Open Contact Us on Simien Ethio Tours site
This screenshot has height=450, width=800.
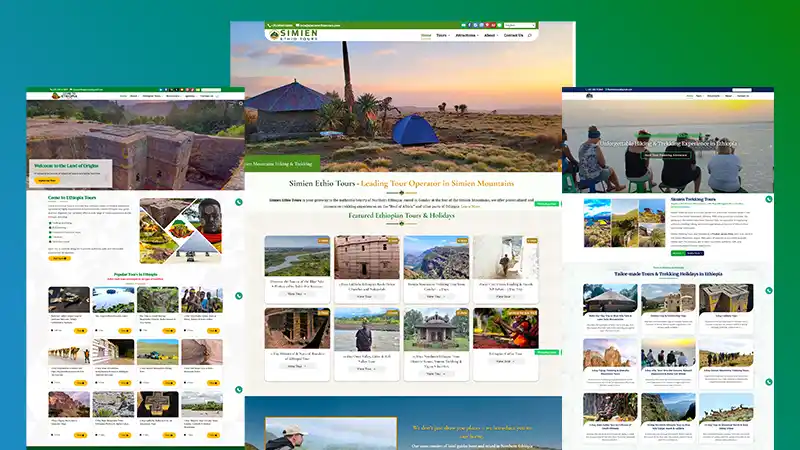coord(513,35)
